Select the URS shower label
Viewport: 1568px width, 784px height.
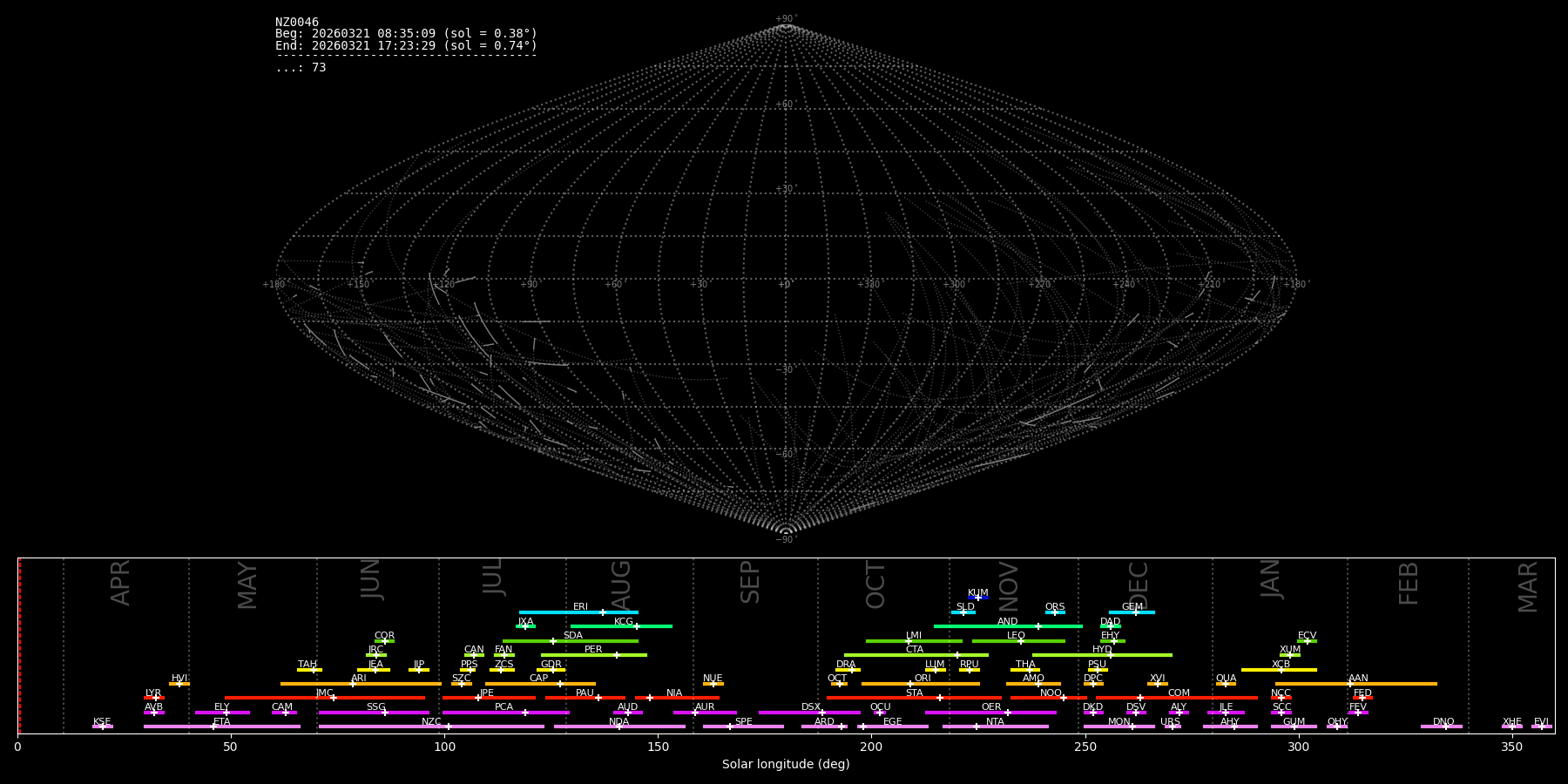[1170, 722]
